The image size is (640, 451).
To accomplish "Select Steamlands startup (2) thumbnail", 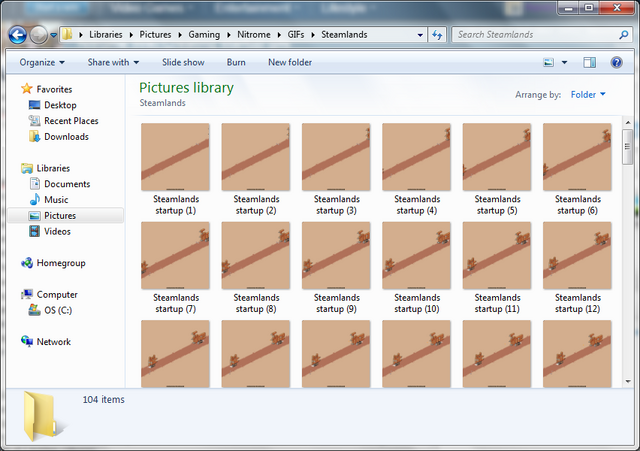I will pos(256,157).
